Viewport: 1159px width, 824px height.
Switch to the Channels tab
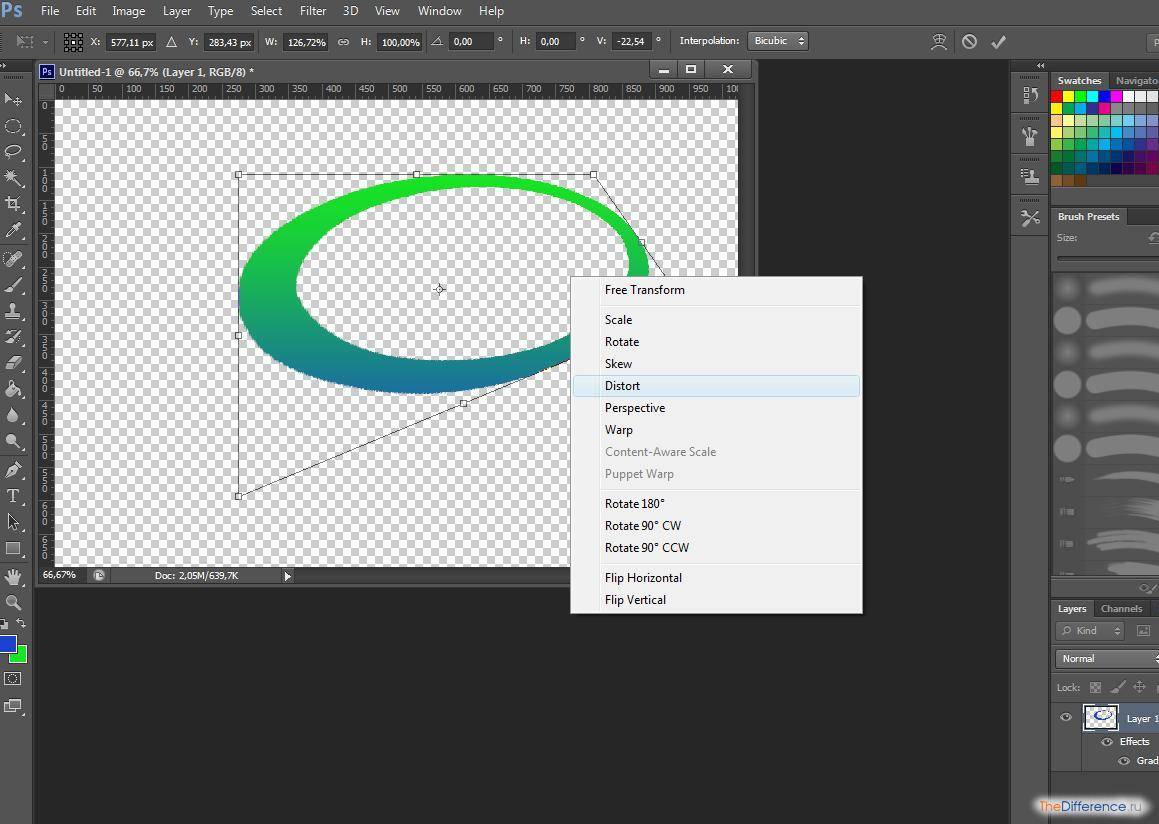[1121, 608]
